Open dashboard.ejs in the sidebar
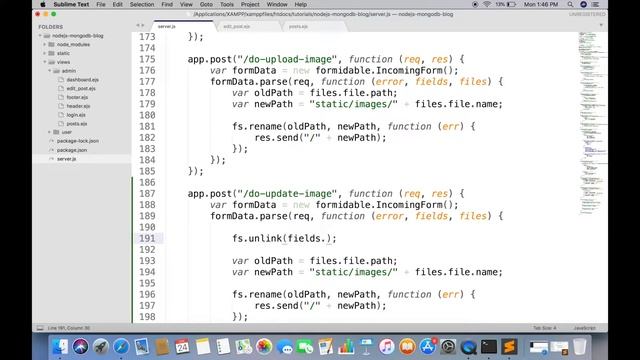The height and width of the screenshot is (360, 640). click(82, 80)
